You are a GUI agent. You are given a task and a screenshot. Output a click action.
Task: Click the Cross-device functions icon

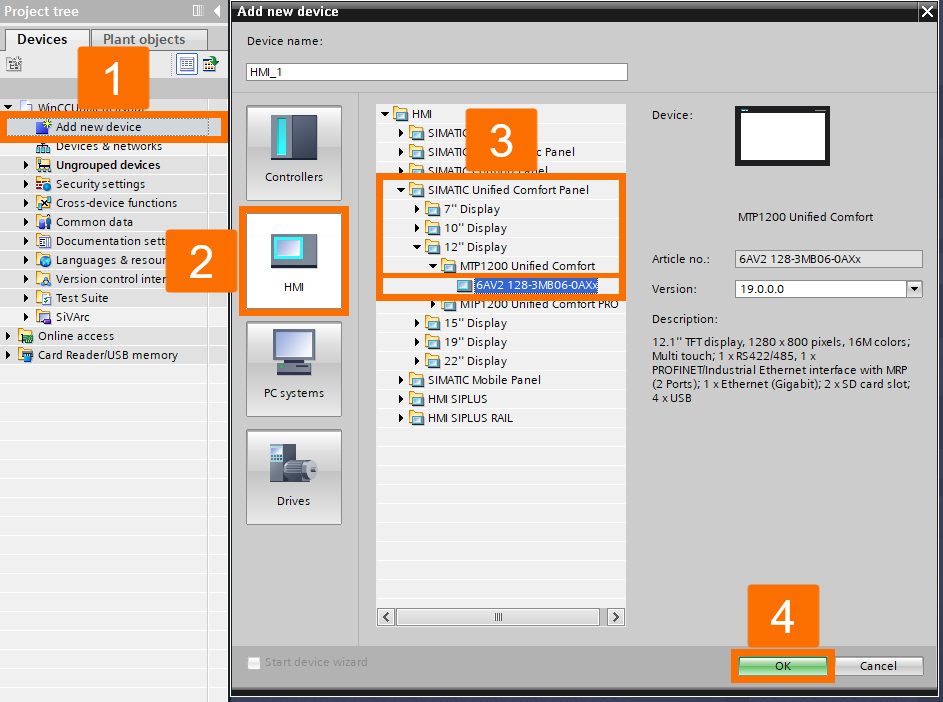(x=43, y=203)
